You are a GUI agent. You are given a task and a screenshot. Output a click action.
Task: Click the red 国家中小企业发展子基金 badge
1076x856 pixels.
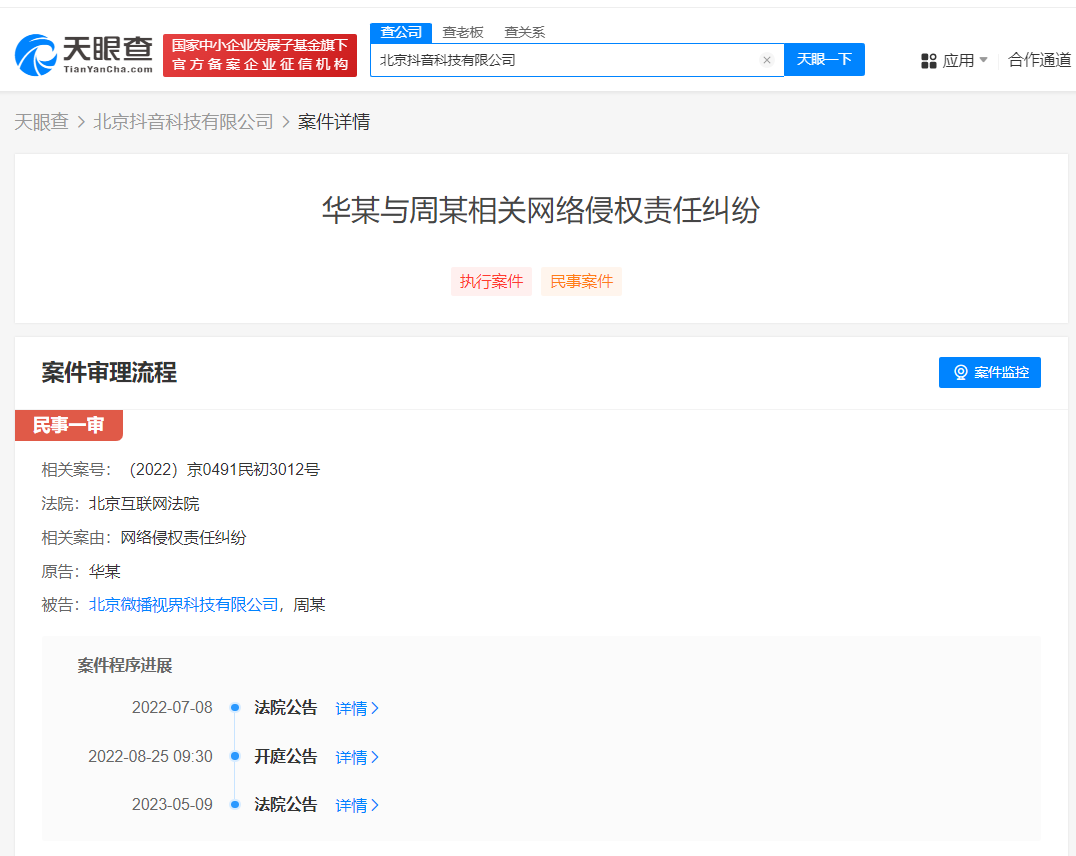click(x=259, y=55)
